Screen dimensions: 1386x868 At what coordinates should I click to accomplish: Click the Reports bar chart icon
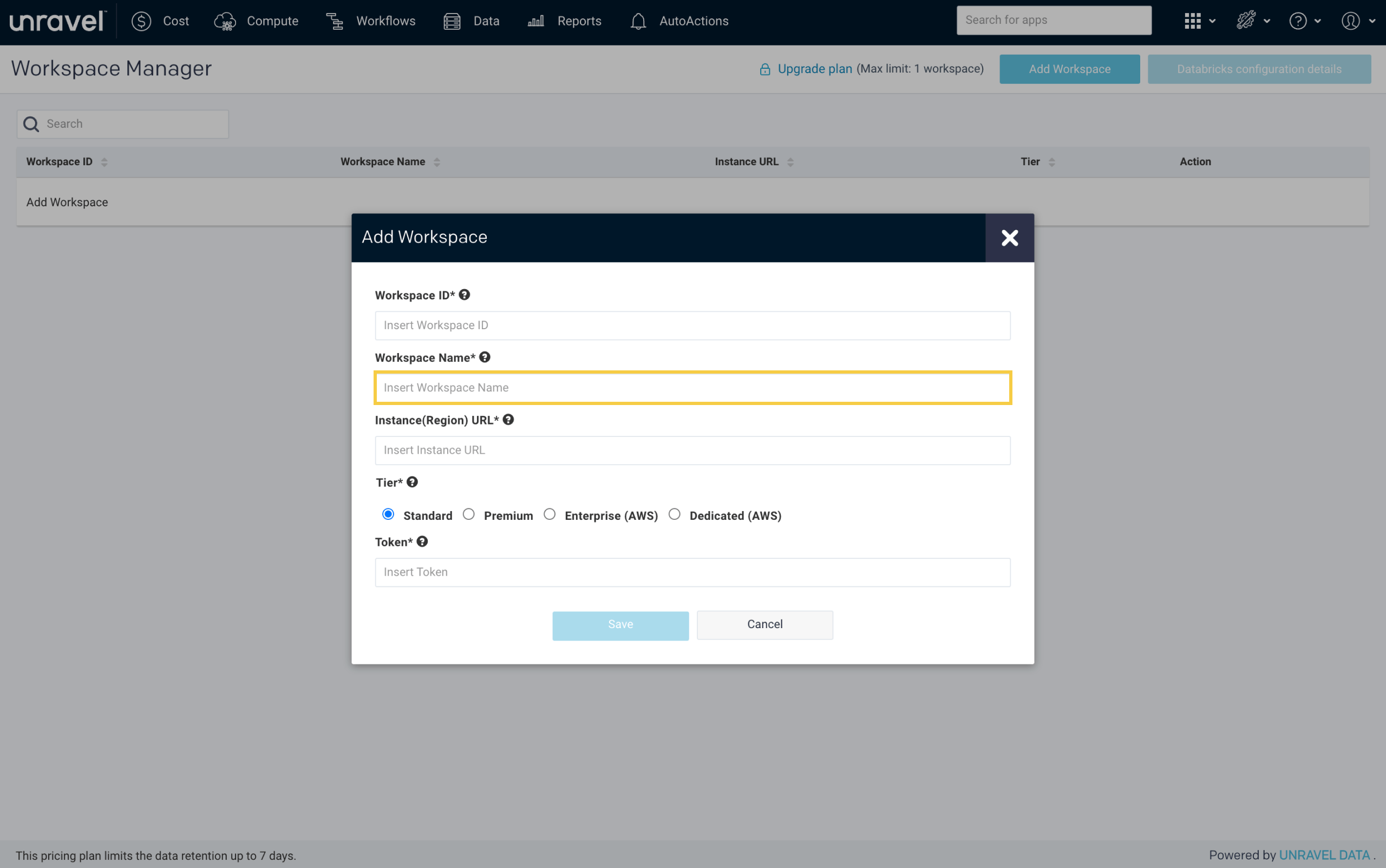pos(536,21)
